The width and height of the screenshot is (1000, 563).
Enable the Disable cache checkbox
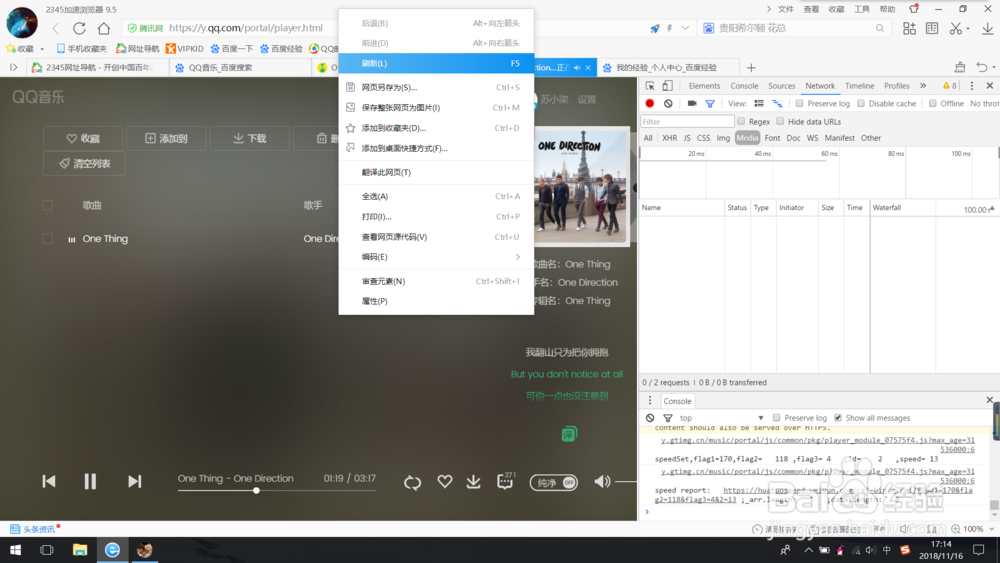[x=860, y=103]
